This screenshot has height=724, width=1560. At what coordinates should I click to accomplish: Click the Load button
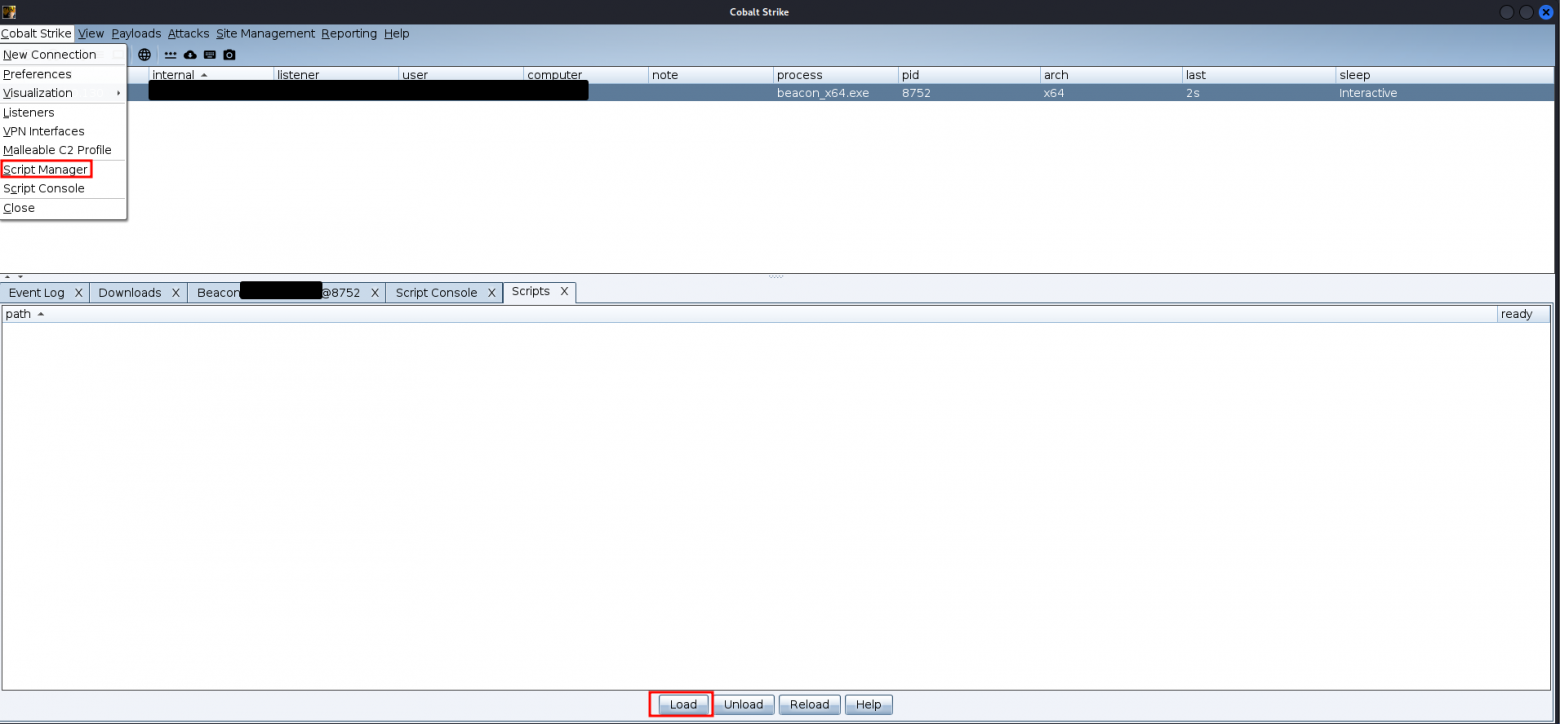click(x=683, y=704)
